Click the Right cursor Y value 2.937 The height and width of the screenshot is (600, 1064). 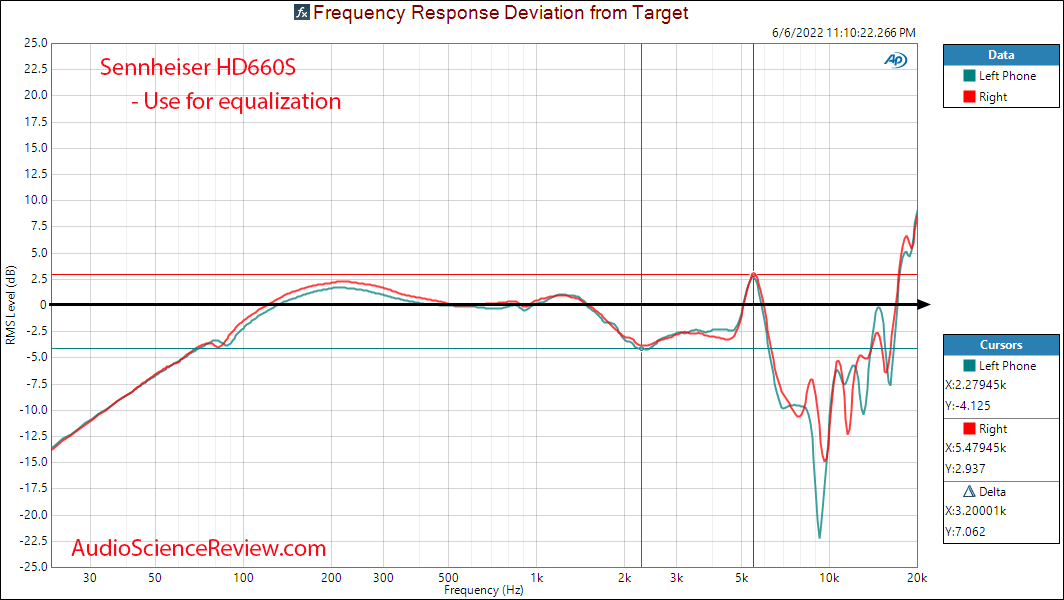[x=965, y=469]
